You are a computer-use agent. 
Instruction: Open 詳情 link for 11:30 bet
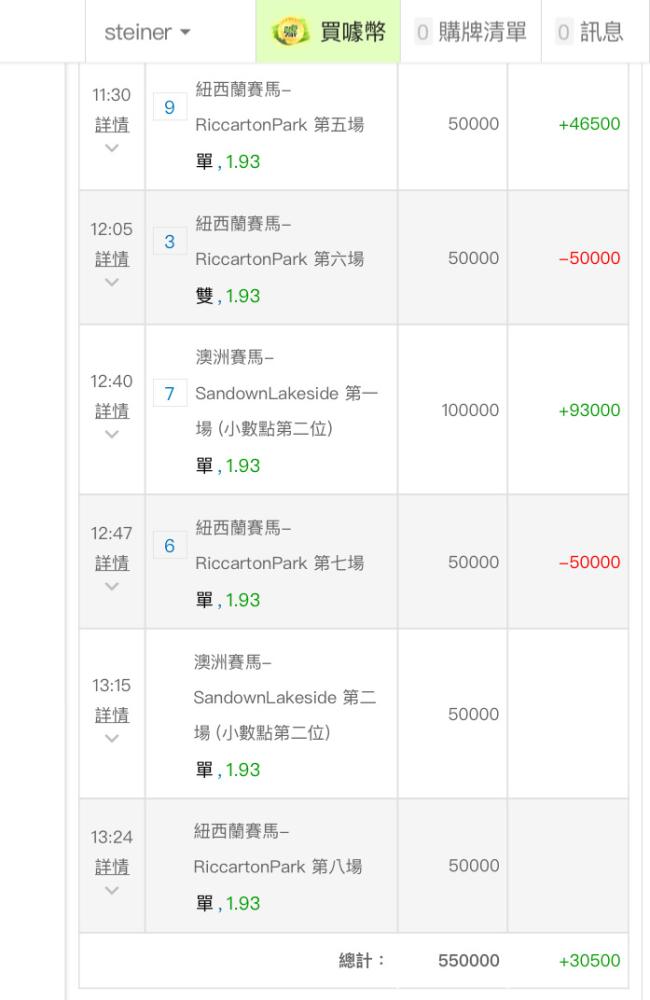pyautogui.click(x=112, y=124)
